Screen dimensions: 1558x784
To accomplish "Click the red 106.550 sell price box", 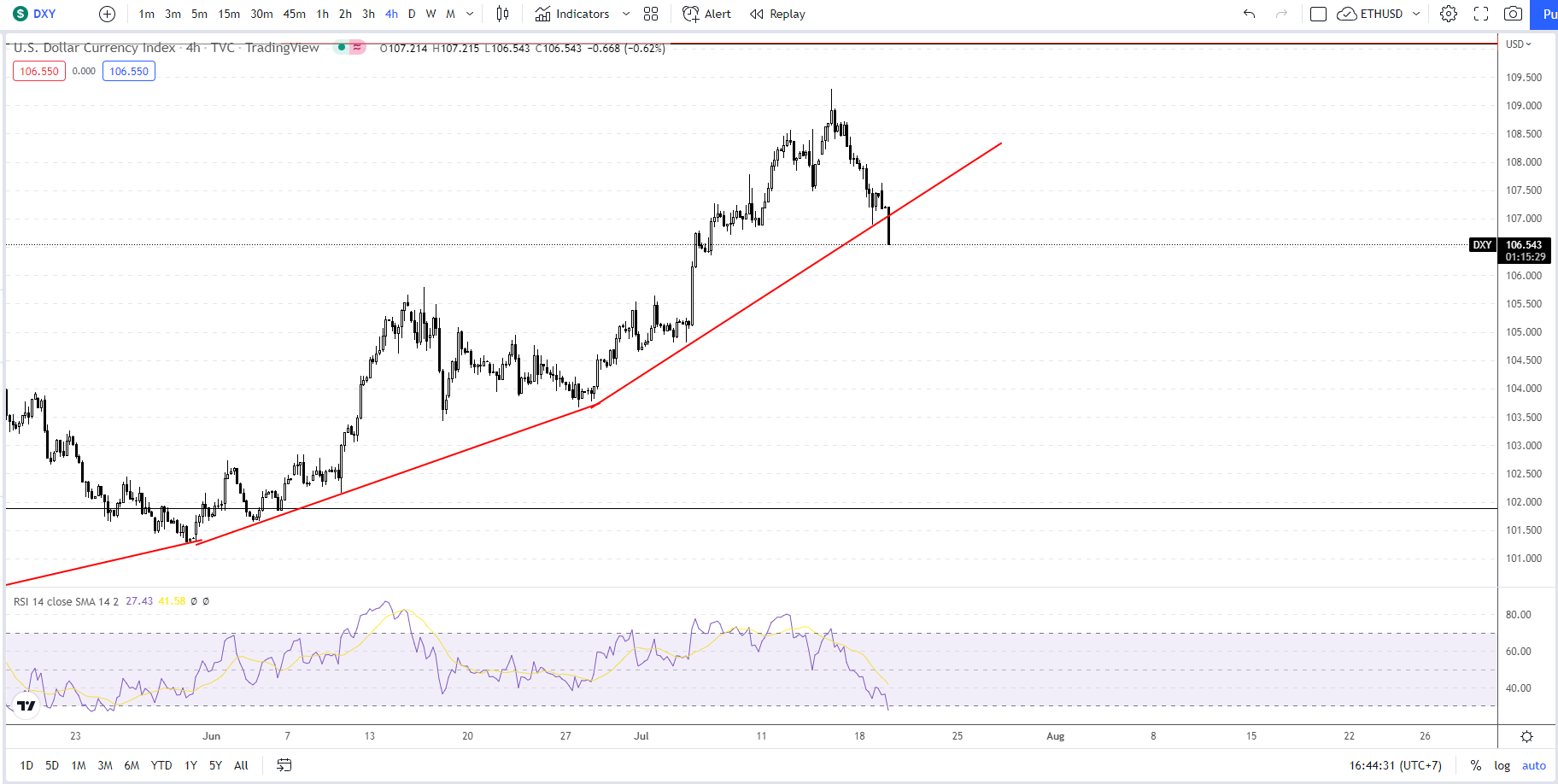I will pyautogui.click(x=39, y=71).
